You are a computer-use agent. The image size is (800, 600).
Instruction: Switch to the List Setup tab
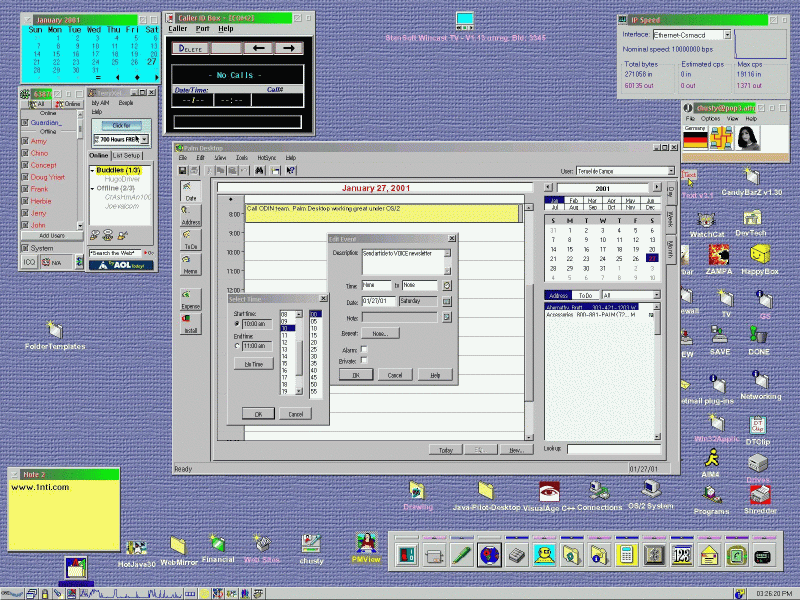(128, 156)
